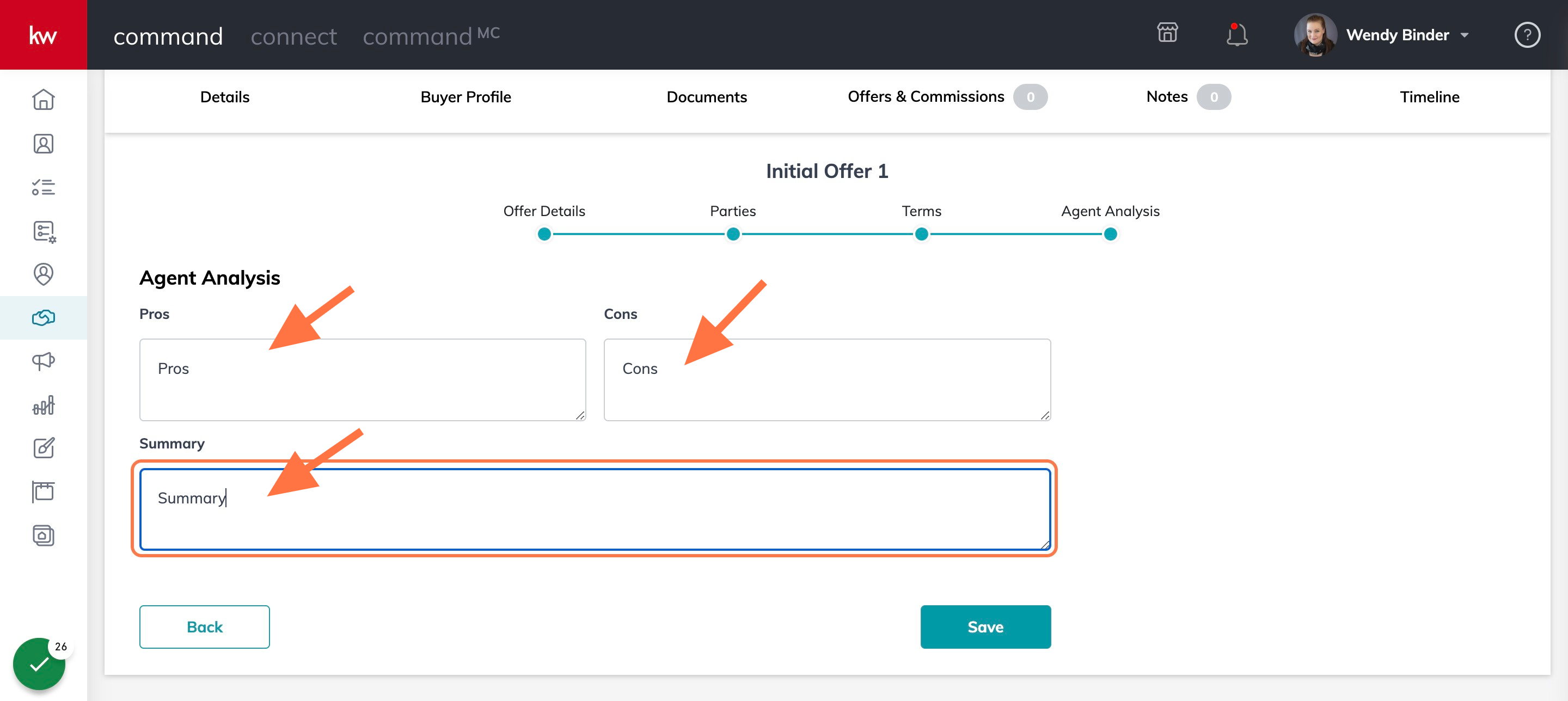Switch to the command MC app

pyautogui.click(x=431, y=35)
